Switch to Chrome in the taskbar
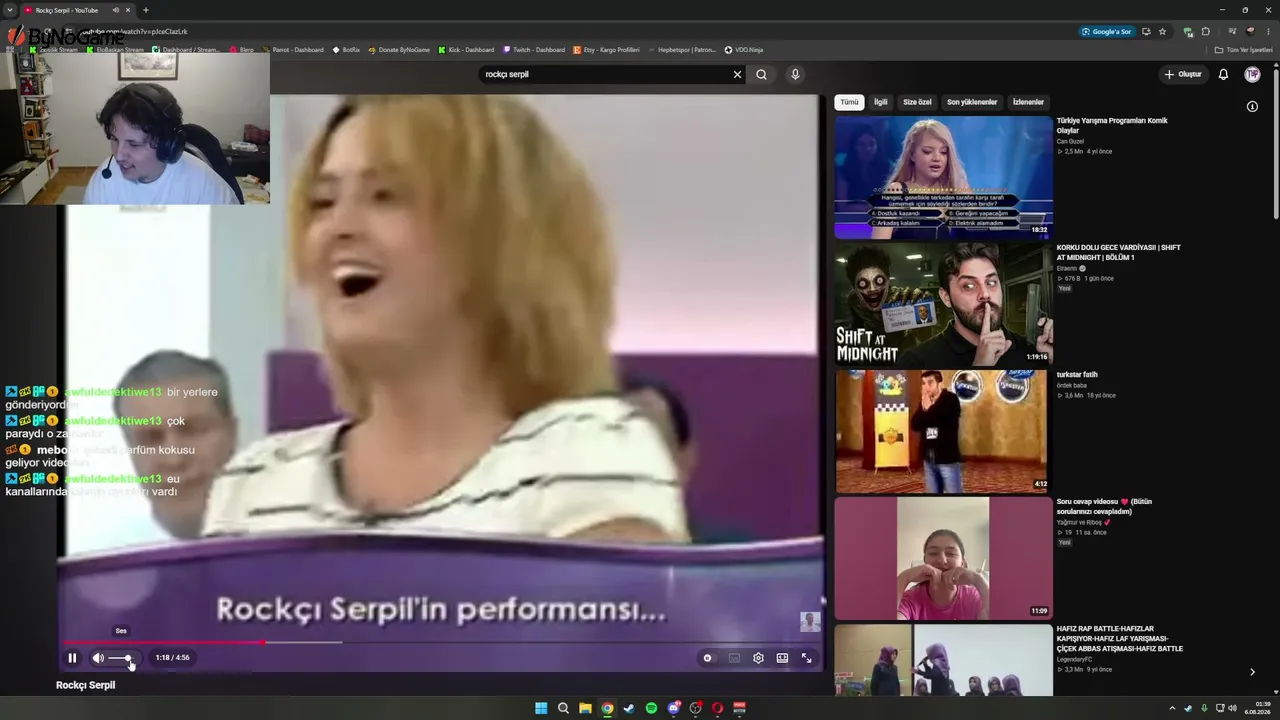The image size is (1280, 720). (607, 708)
